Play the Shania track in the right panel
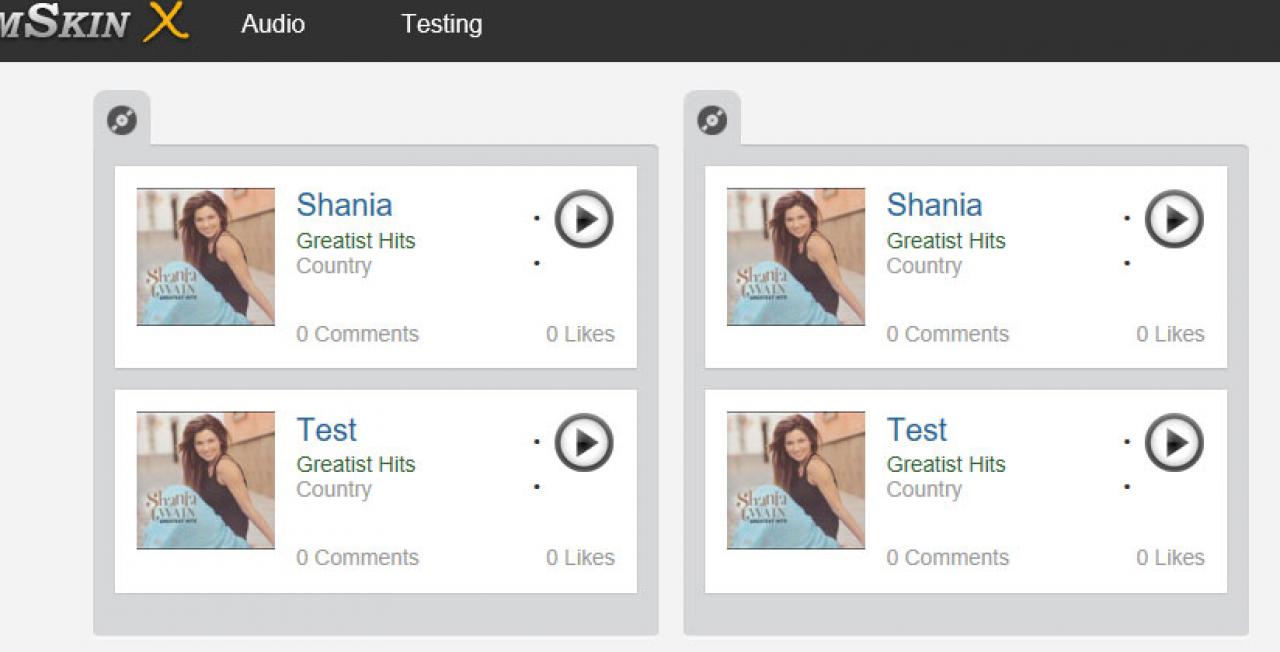Screen dimensions: 1280x652 1174,219
